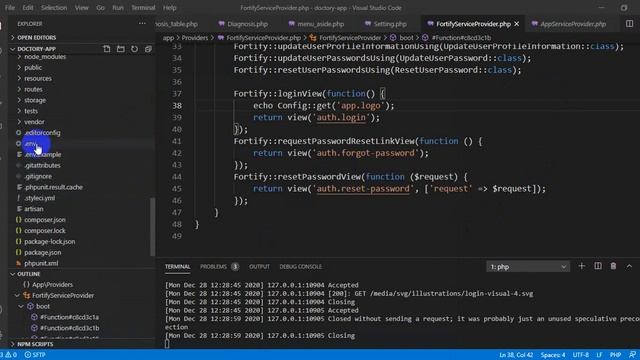Open the artisan file
This screenshot has height=360, width=640.
[33, 209]
